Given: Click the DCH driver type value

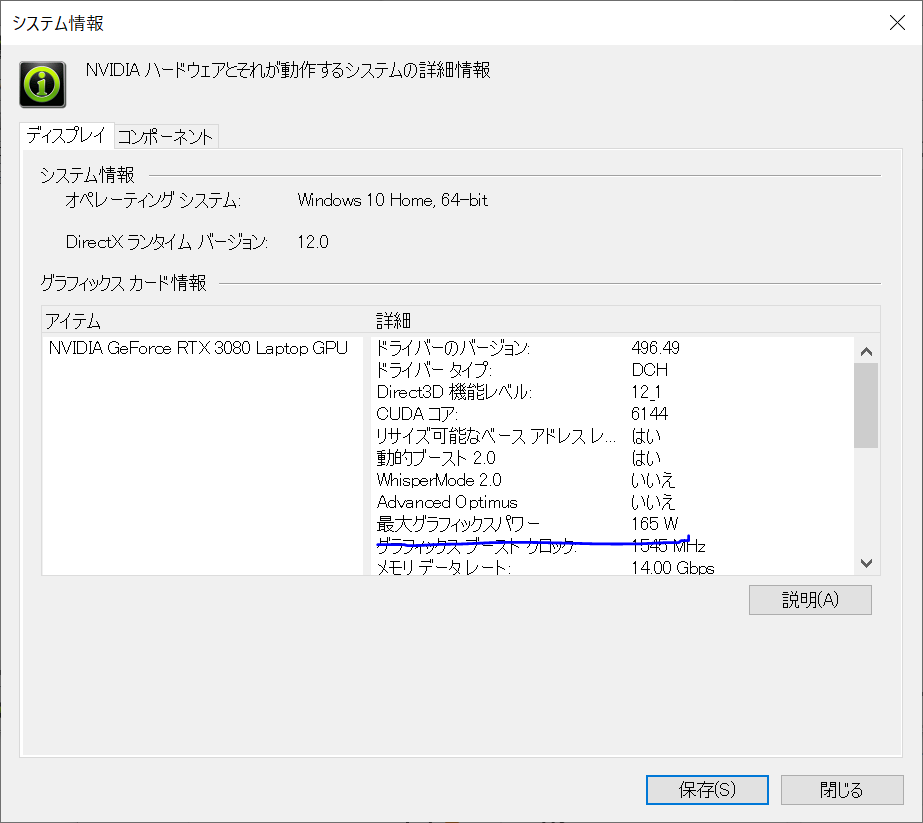Looking at the screenshot, I should click(x=649, y=370).
